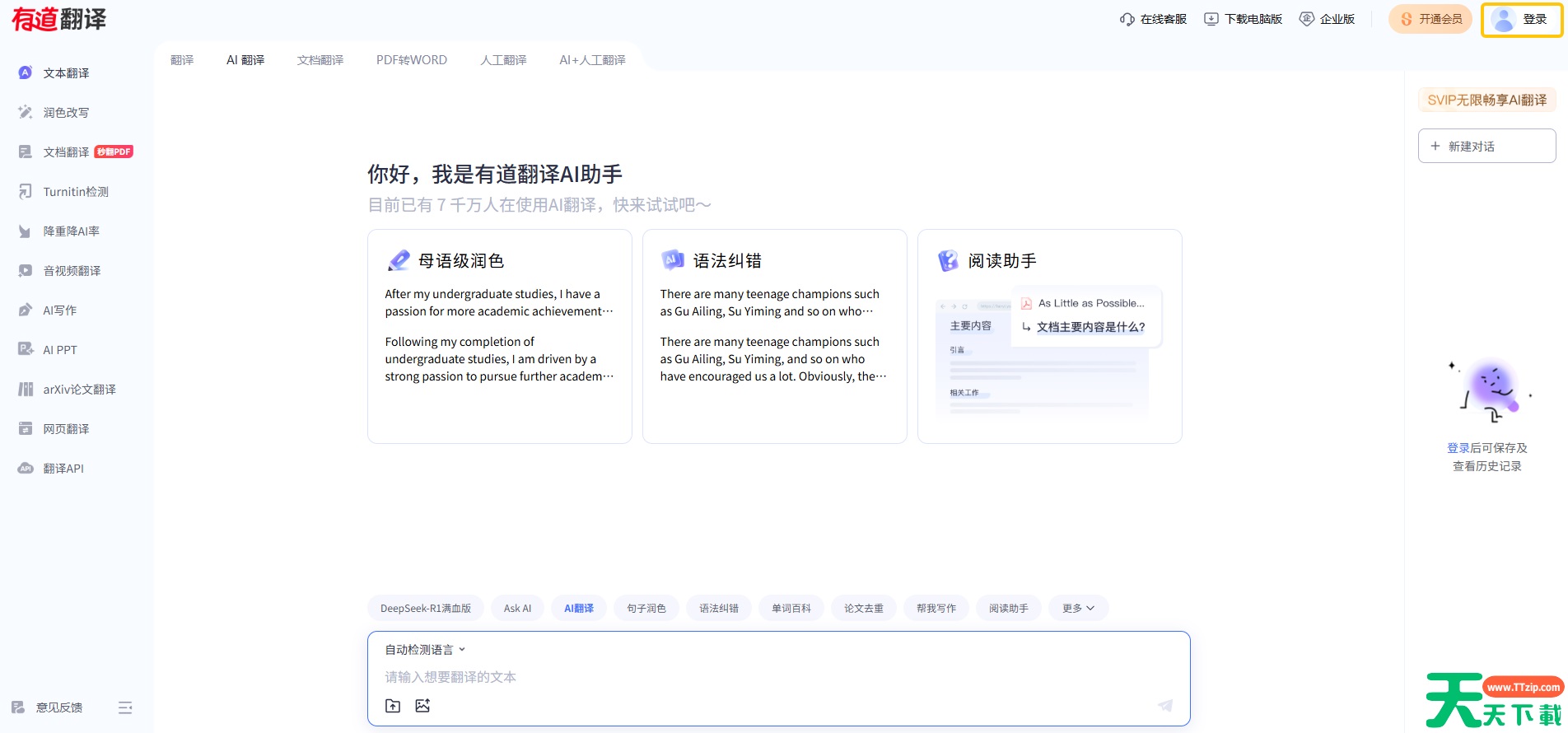
Task: Collapse the sidebar using the menu icon
Action: (125, 707)
